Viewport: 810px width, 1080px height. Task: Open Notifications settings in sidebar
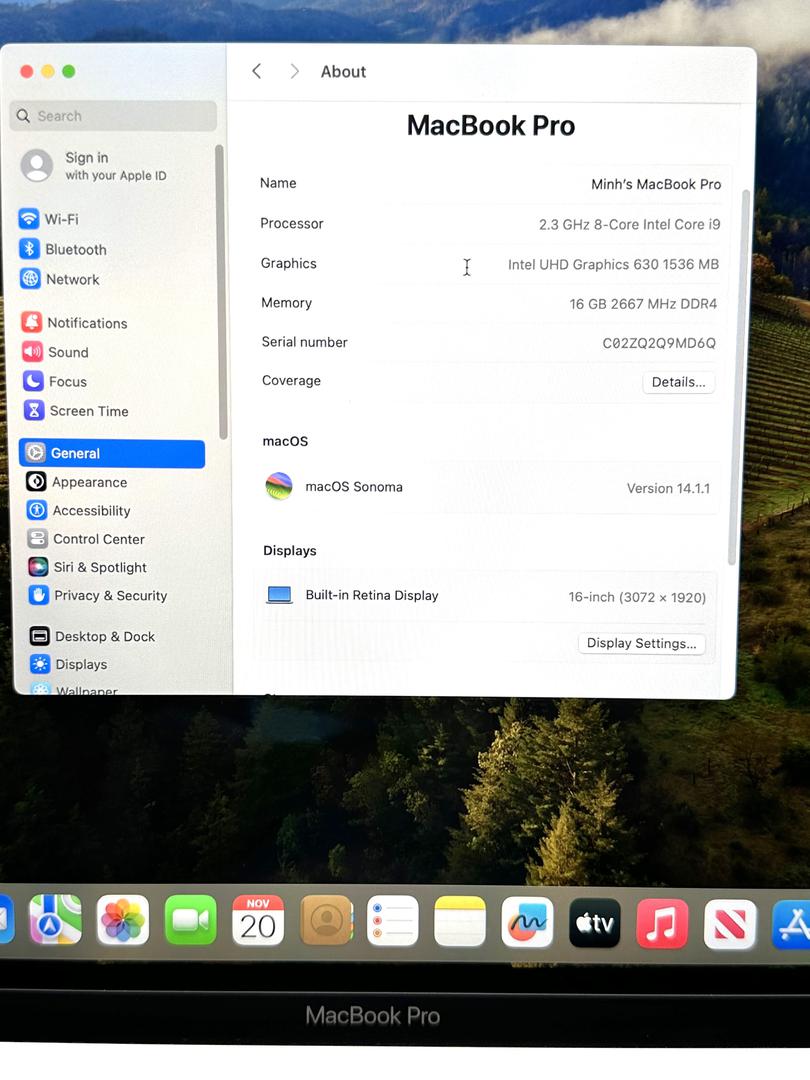(74, 322)
